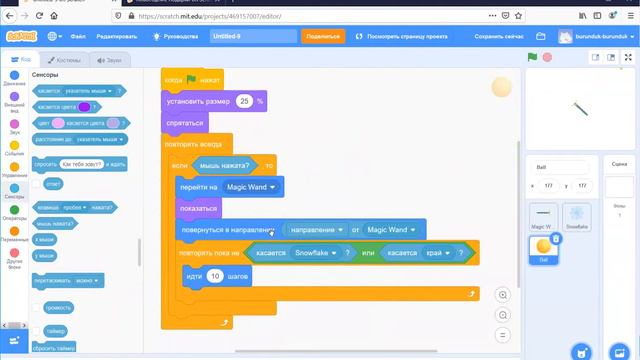Switch to the Звуки tab
The image size is (640, 360).
click(109, 60)
